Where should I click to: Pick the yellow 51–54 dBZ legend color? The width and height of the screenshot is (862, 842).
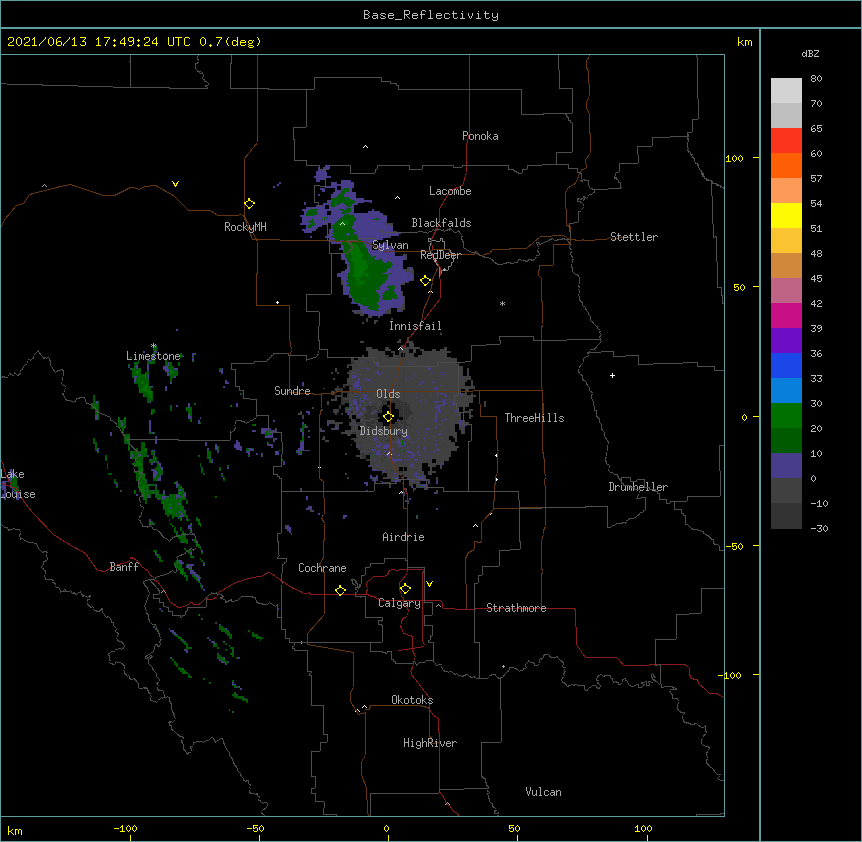pyautogui.click(x=786, y=215)
